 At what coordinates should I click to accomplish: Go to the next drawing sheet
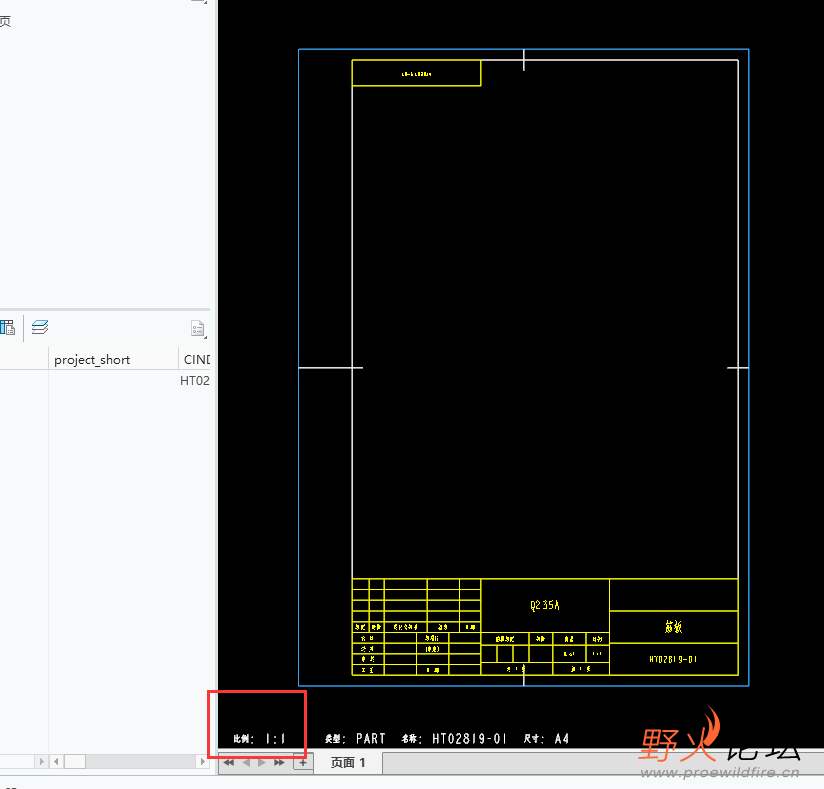pos(262,763)
